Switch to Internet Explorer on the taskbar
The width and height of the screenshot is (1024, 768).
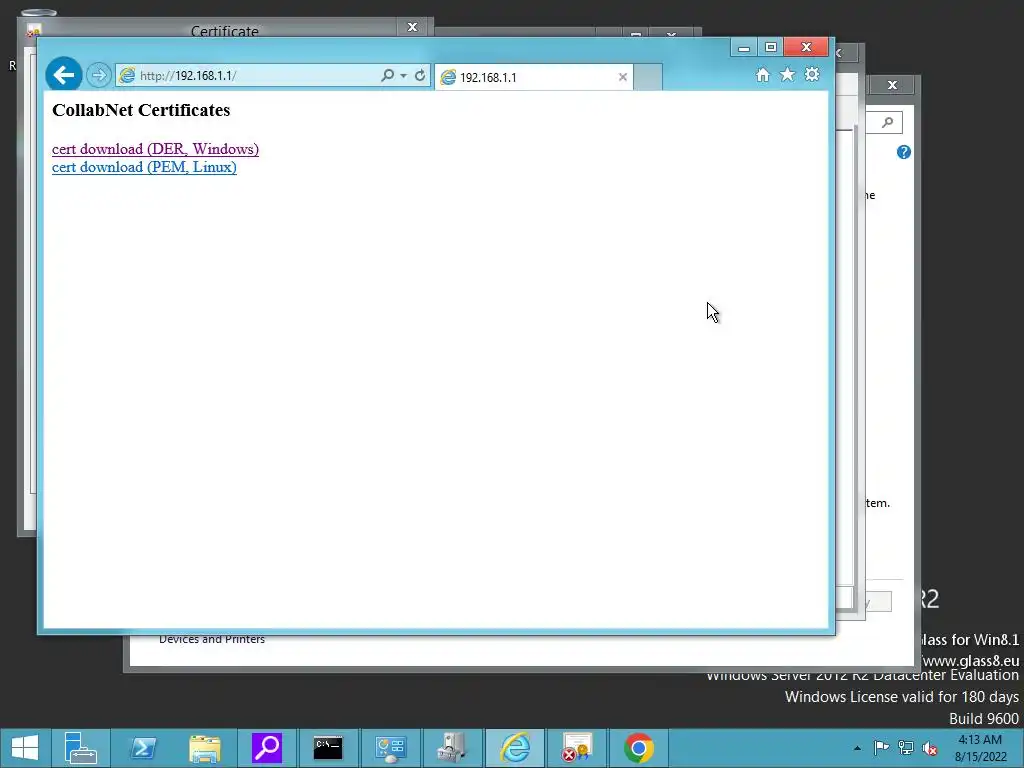(515, 748)
